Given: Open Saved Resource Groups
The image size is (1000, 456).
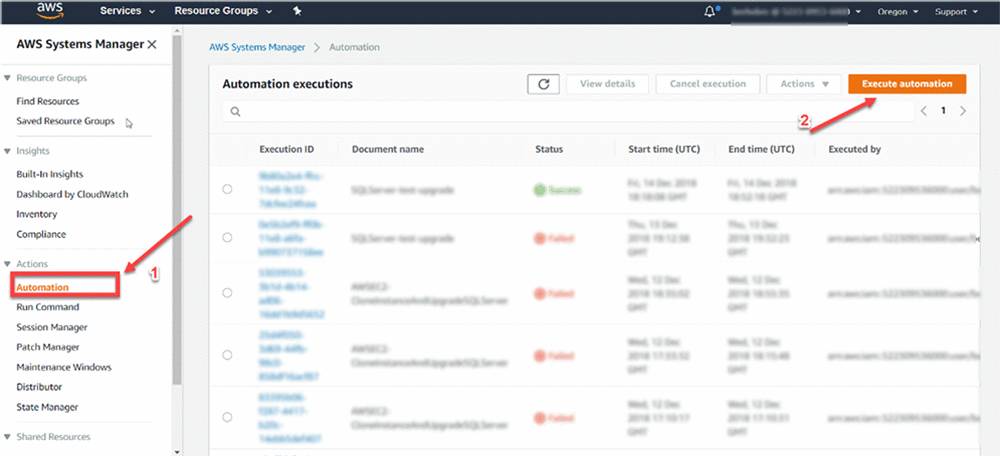Looking at the screenshot, I should tap(66, 121).
